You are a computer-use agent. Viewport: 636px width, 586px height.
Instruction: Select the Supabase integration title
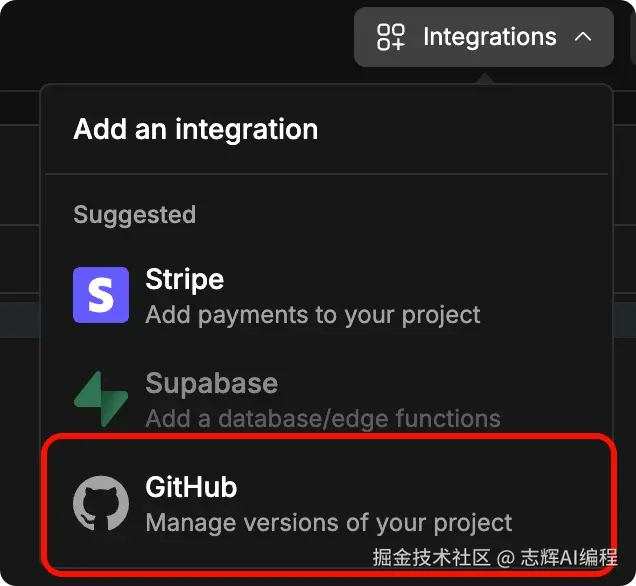pos(211,383)
